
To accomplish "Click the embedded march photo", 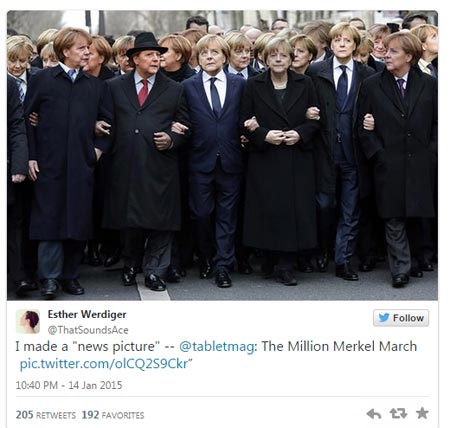I will click(222, 155).
